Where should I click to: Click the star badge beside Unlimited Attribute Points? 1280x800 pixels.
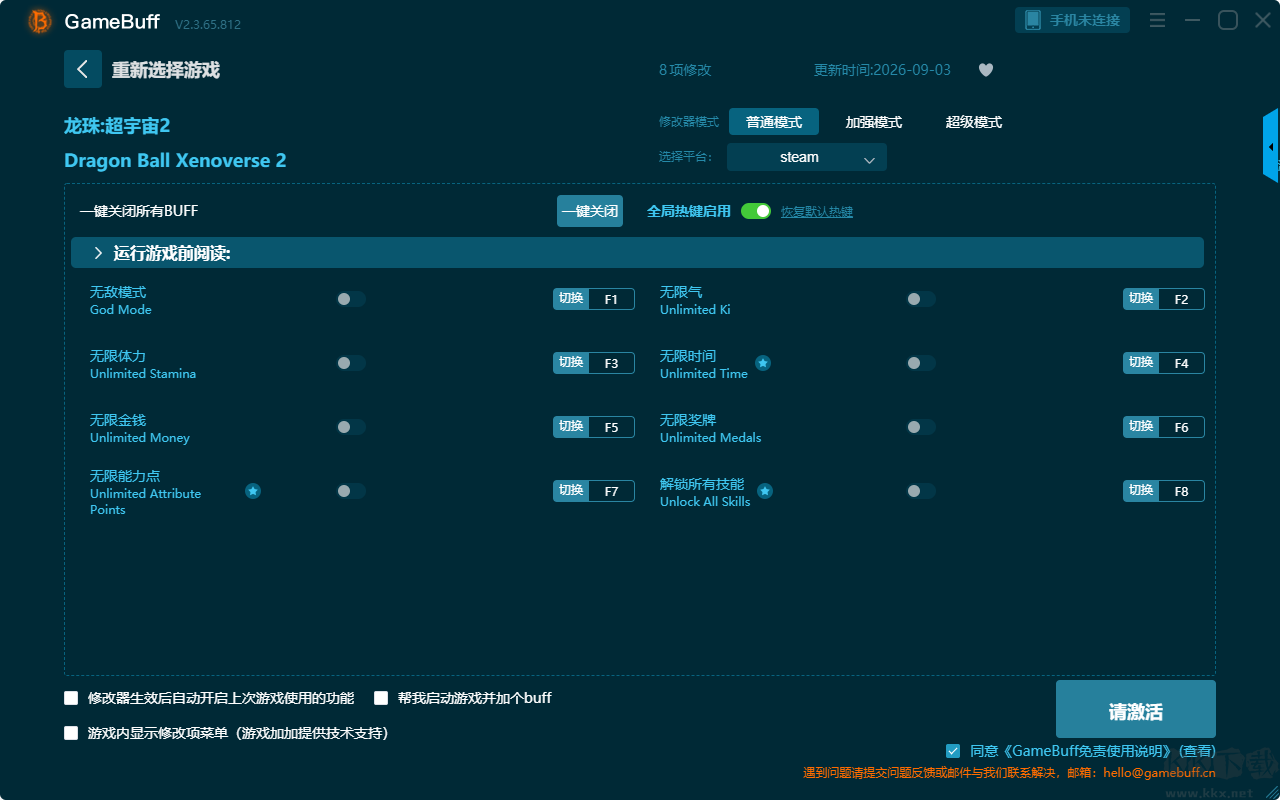[x=253, y=491]
